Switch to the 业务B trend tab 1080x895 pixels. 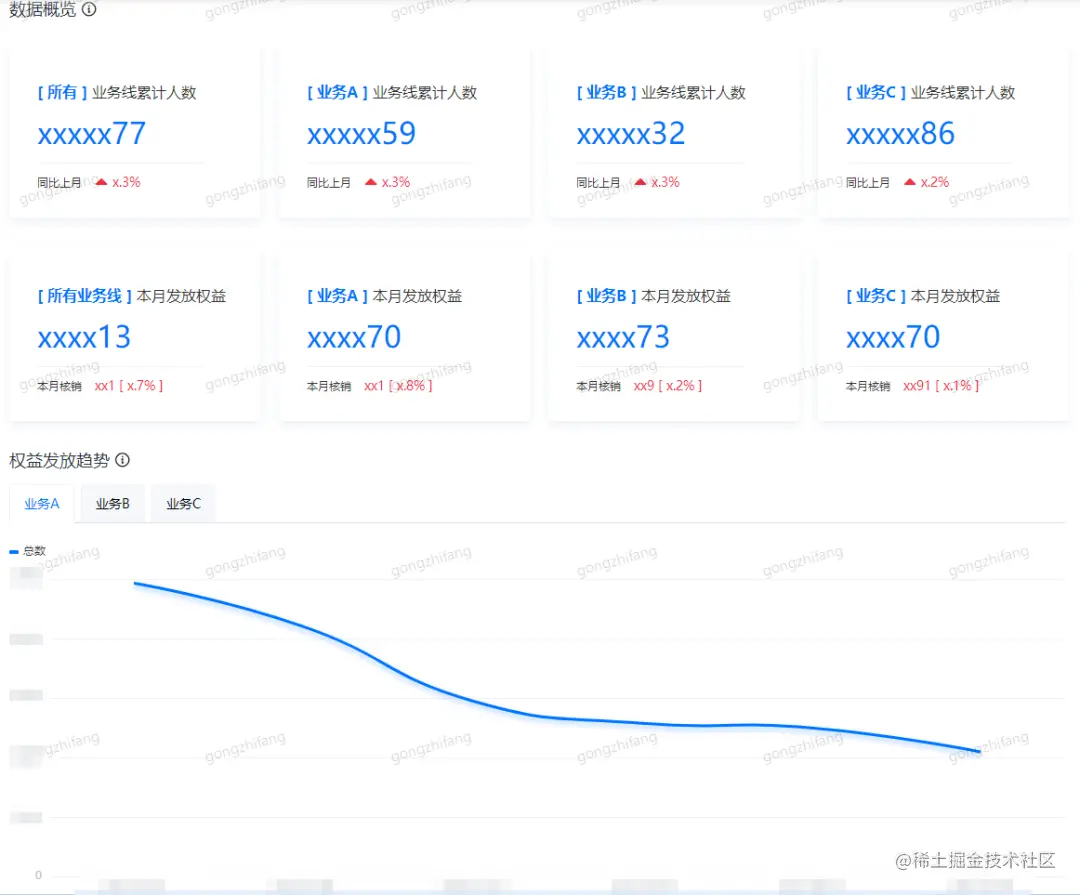(x=112, y=504)
